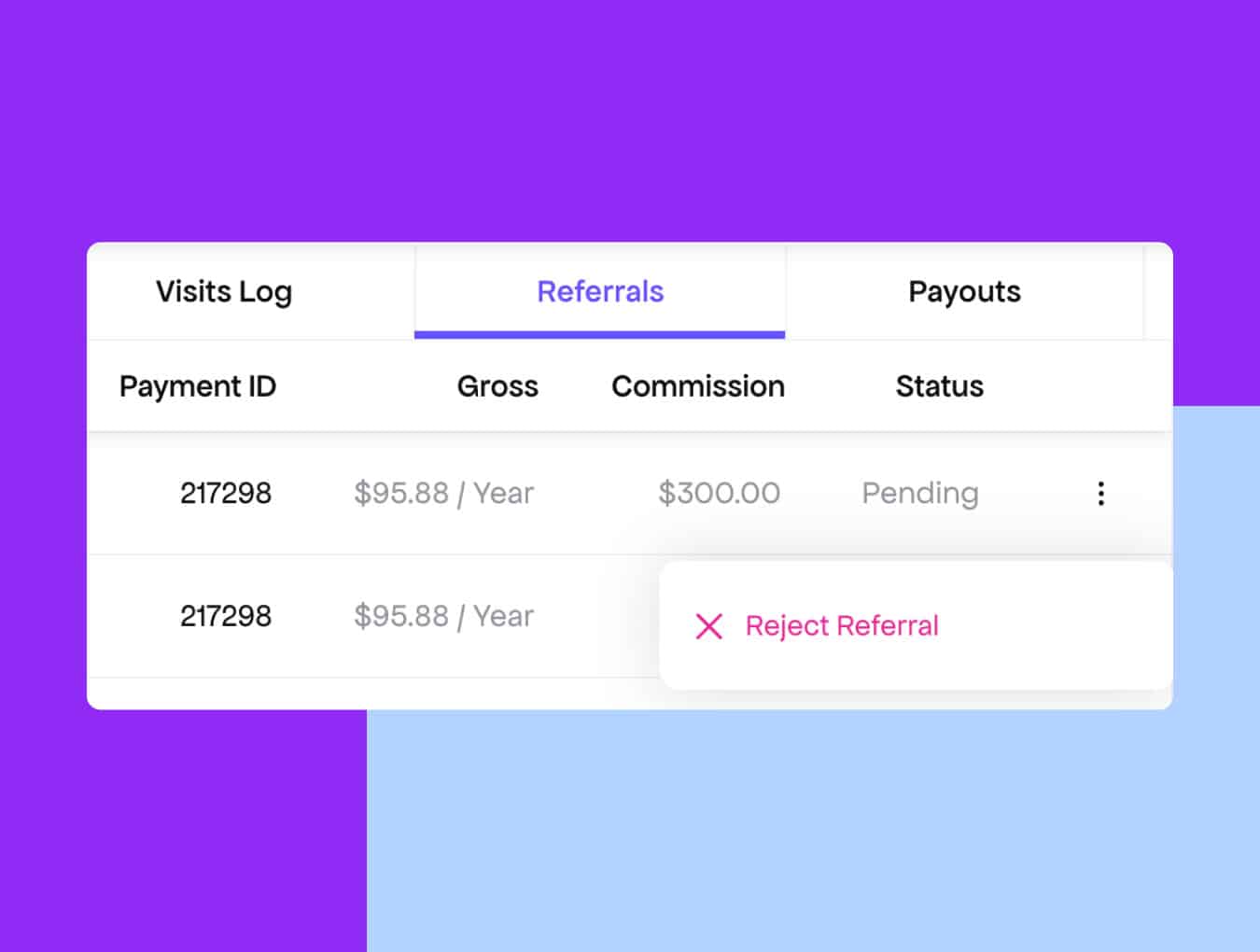Sort by the Commission column header
Screen dimensions: 1260x952
click(698, 386)
